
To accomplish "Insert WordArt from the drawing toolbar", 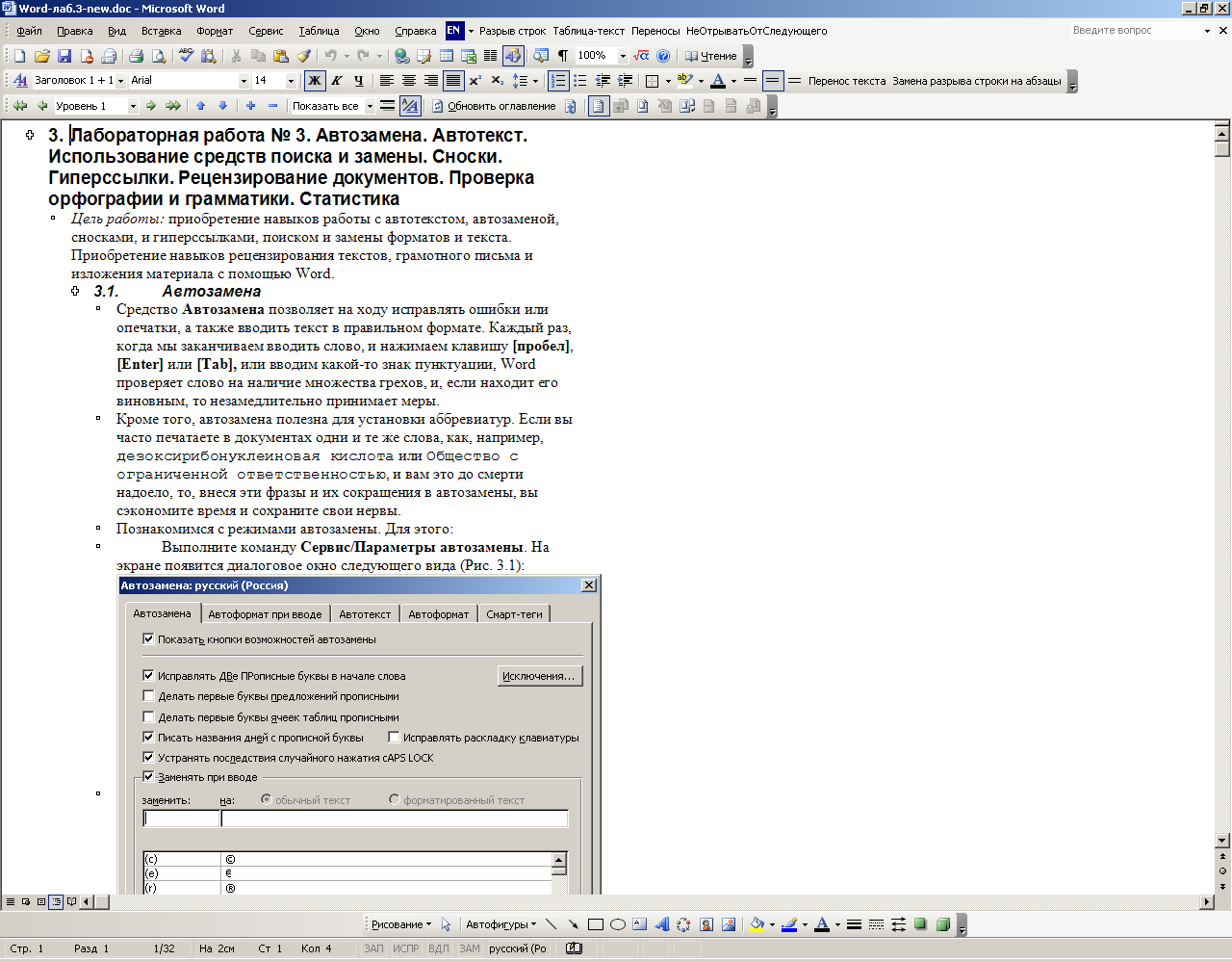I will 662,924.
